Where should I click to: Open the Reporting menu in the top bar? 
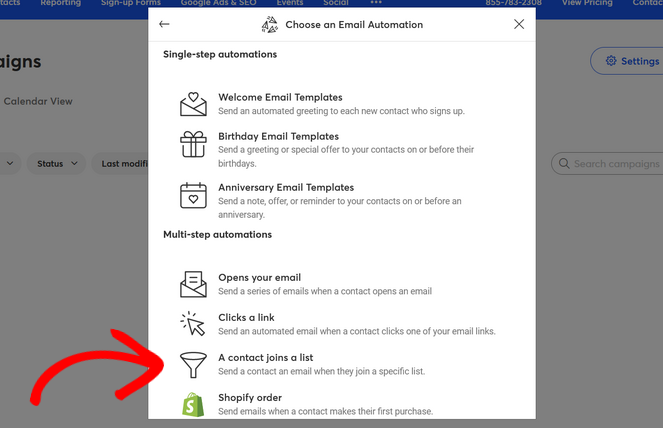(60, 3)
